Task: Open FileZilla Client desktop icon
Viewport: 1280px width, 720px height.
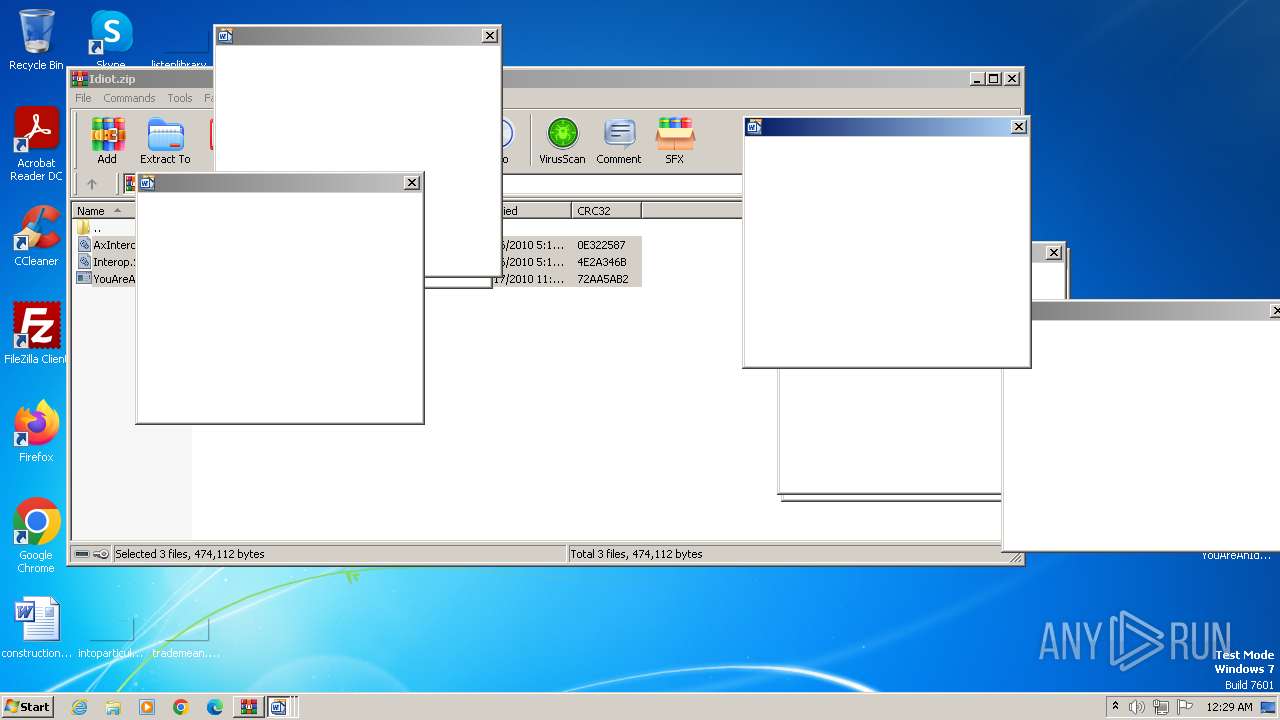Action: pyautogui.click(x=36, y=334)
